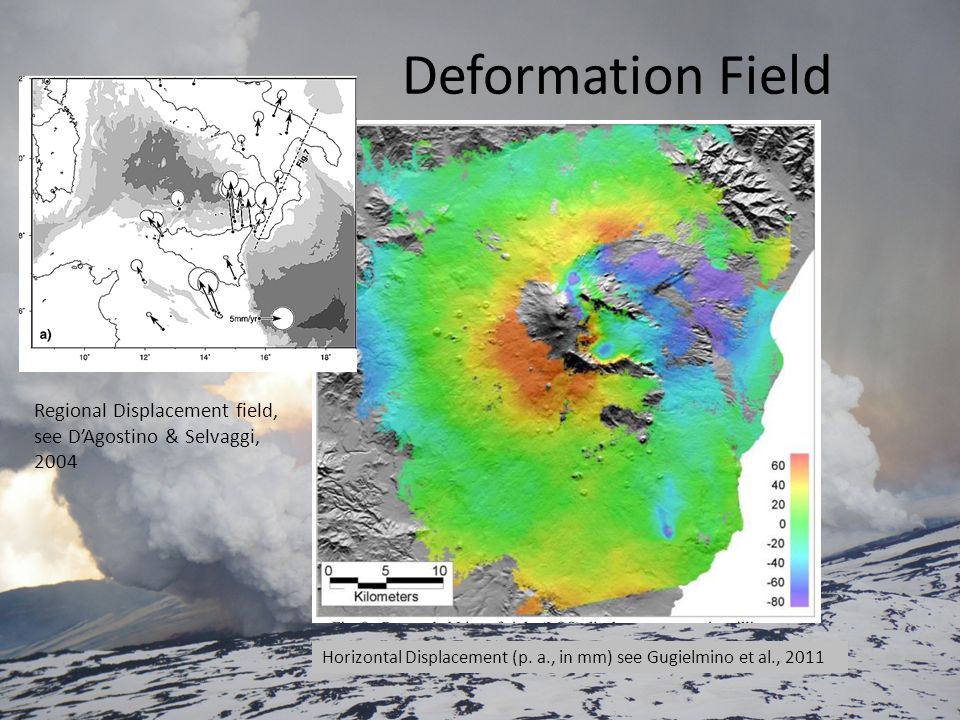Click the '16°' longitude axis label

click(x=265, y=357)
